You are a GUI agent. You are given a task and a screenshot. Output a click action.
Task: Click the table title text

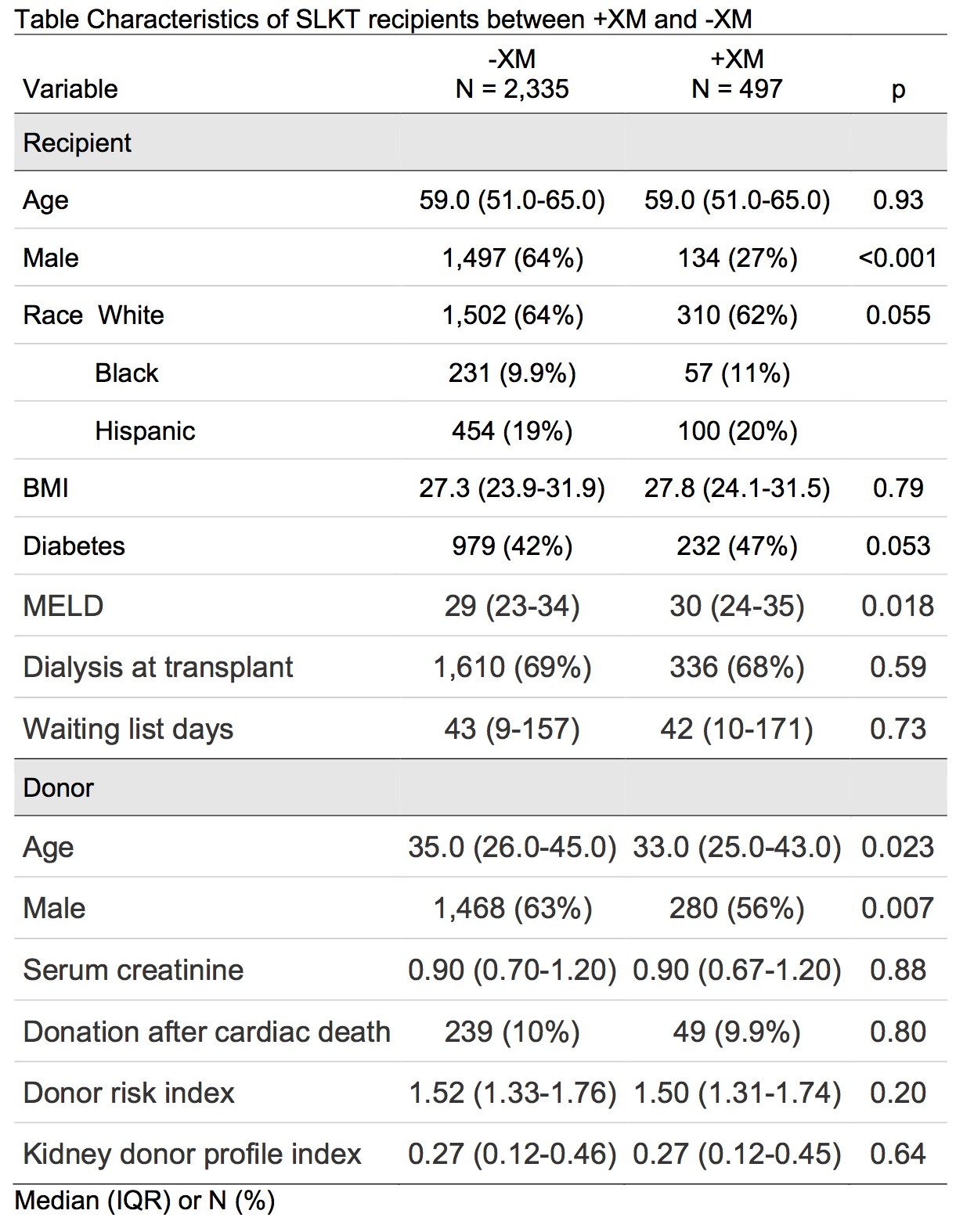tap(383, 19)
